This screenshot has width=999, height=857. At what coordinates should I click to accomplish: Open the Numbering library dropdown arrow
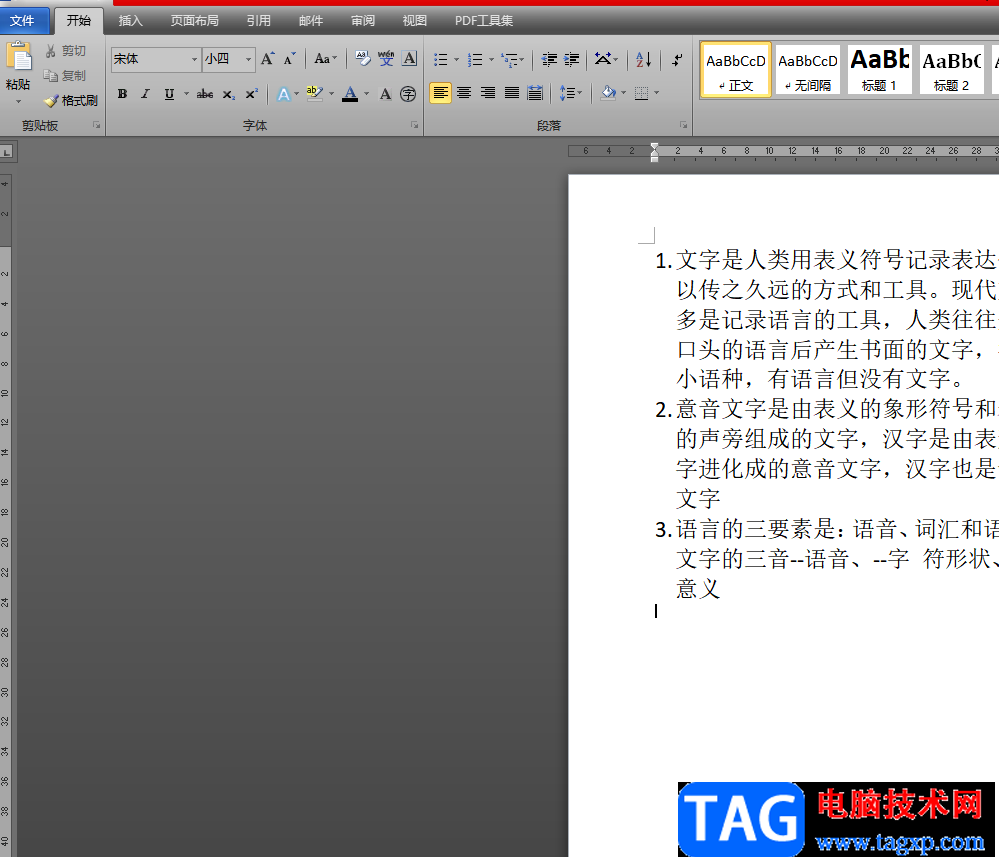tap(491, 60)
